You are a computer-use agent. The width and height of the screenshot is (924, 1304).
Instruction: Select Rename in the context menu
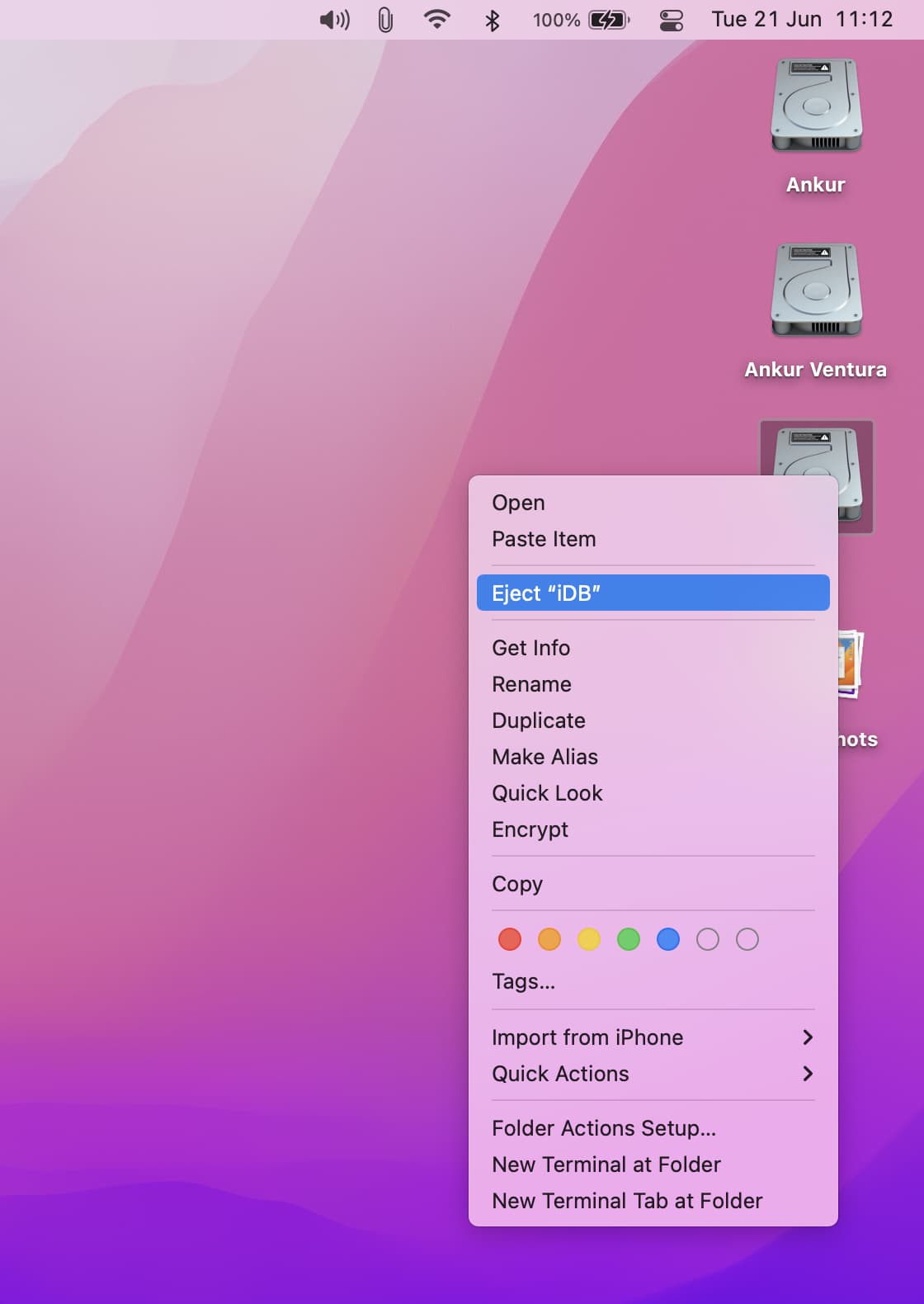[653, 684]
